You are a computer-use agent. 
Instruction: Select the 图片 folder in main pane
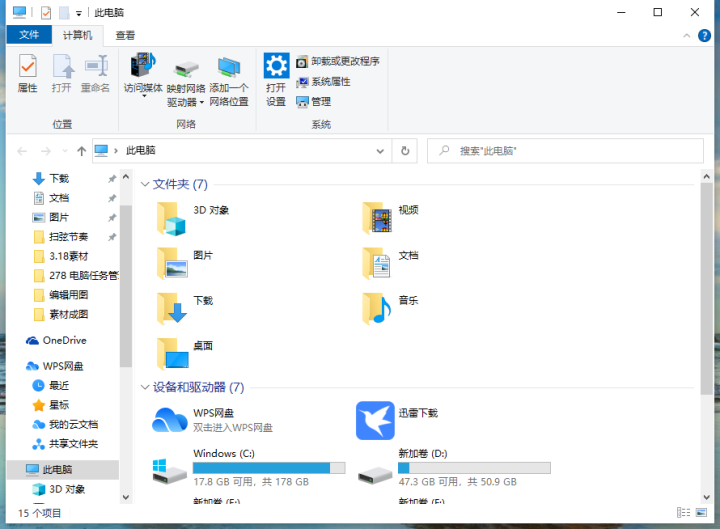[x=172, y=264]
